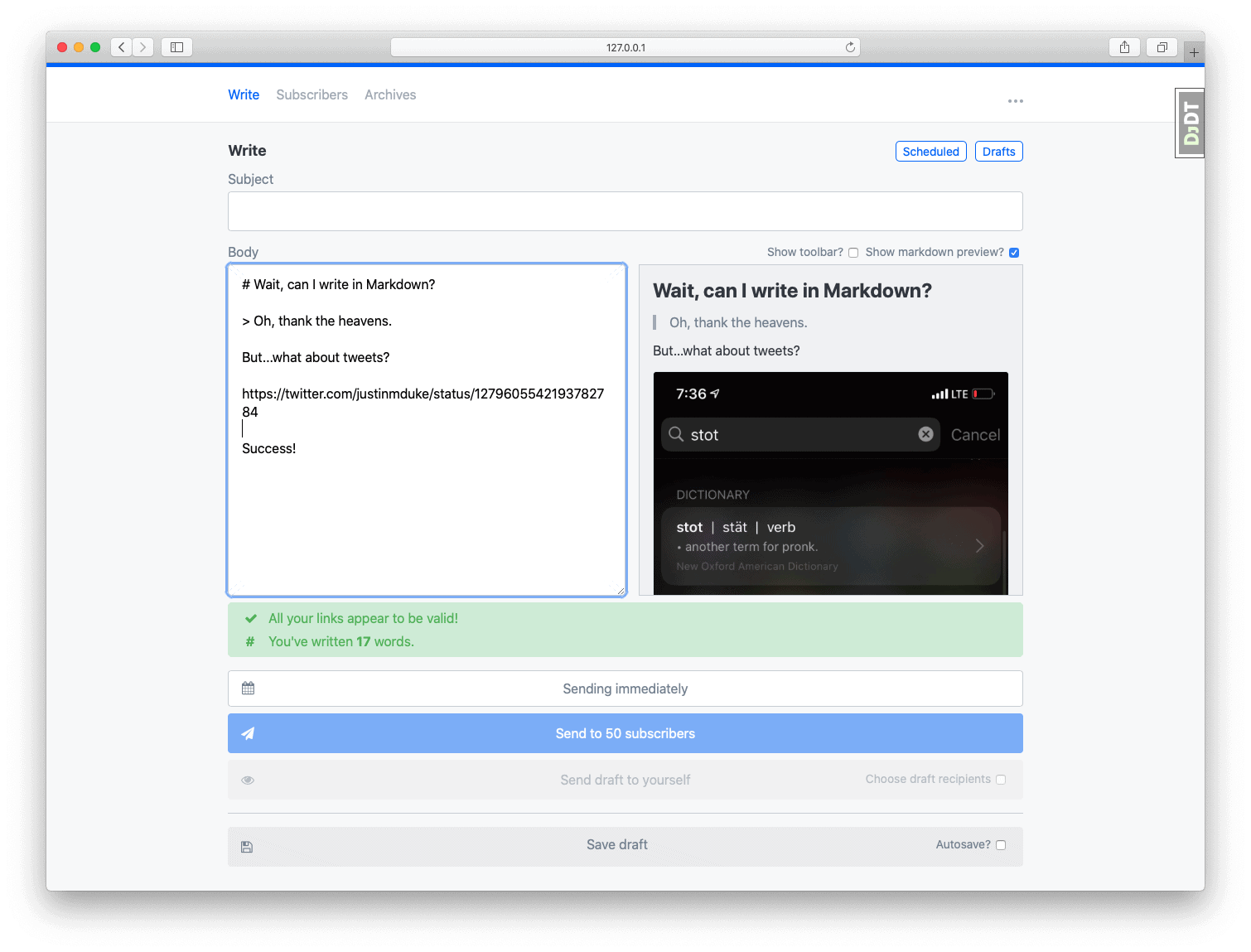Open the Drafts list

pyautogui.click(x=998, y=152)
